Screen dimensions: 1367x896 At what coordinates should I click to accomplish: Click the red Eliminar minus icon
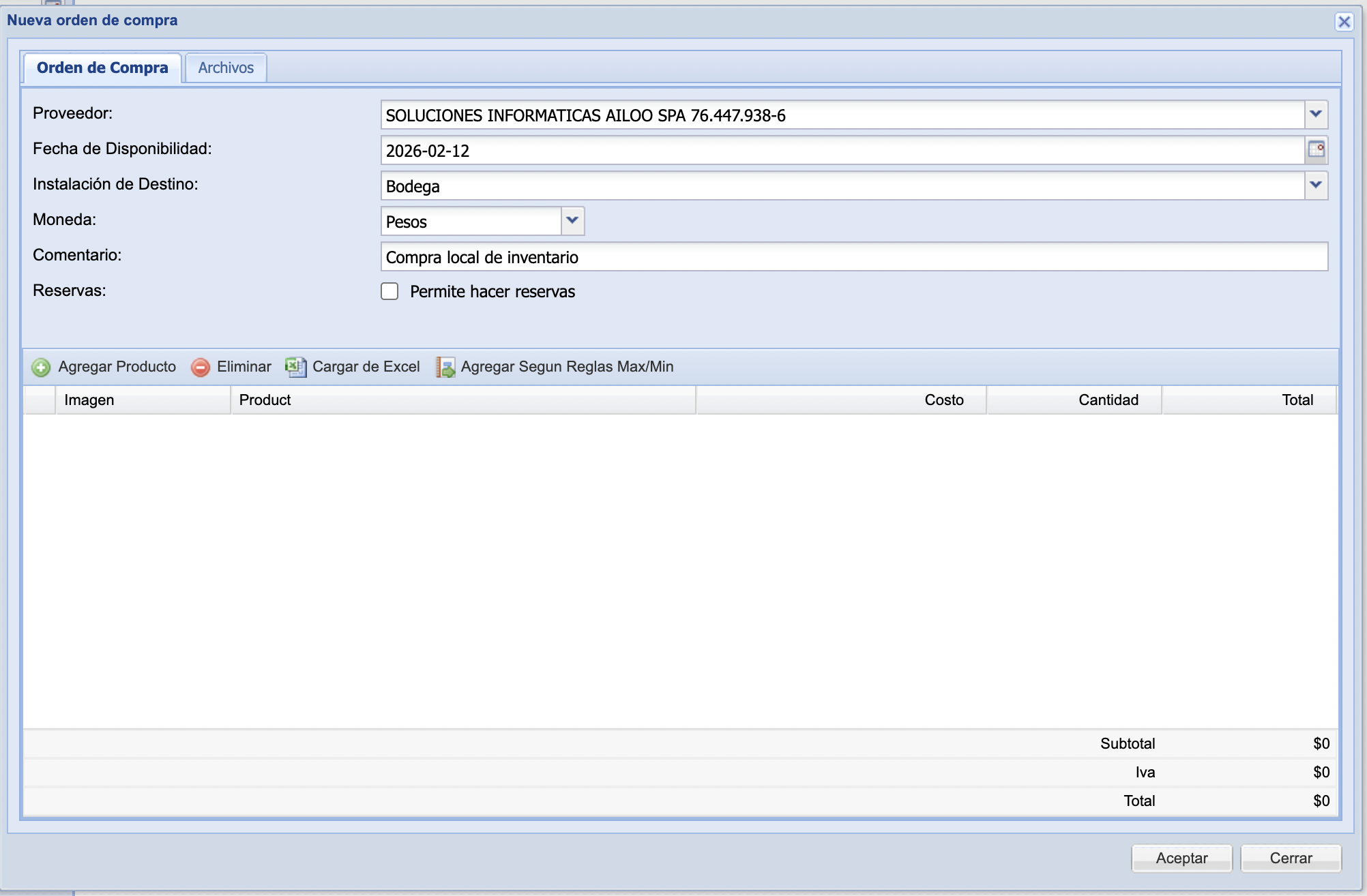tap(201, 368)
